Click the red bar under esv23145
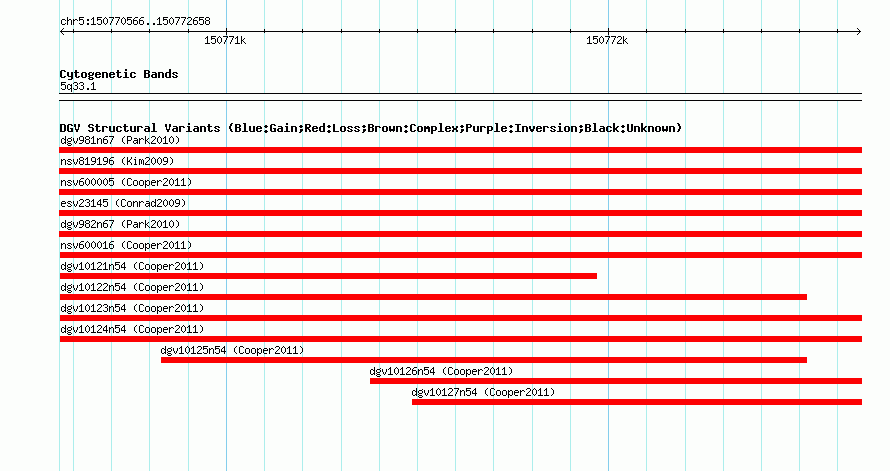 (460, 213)
